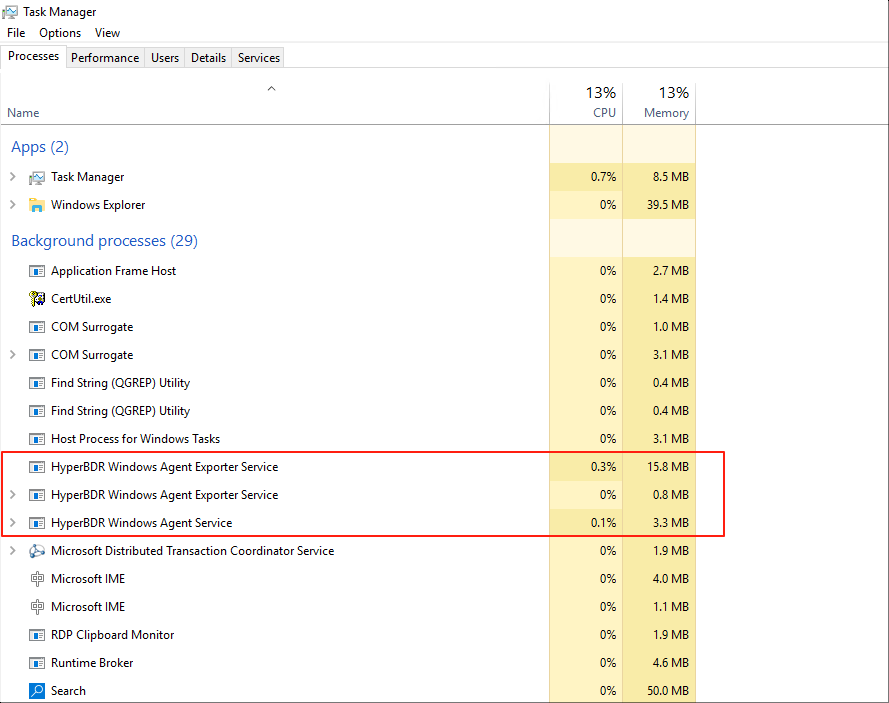The image size is (889, 703).
Task: Click icon of HyperBDR Exporter Service using 0.8 MB
Action: (x=37, y=496)
